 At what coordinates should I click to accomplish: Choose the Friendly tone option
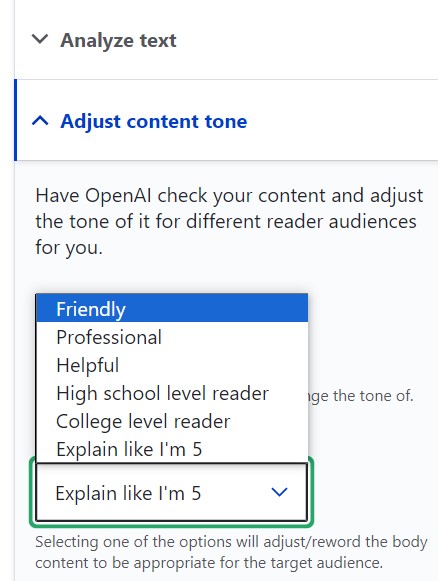pos(172,309)
